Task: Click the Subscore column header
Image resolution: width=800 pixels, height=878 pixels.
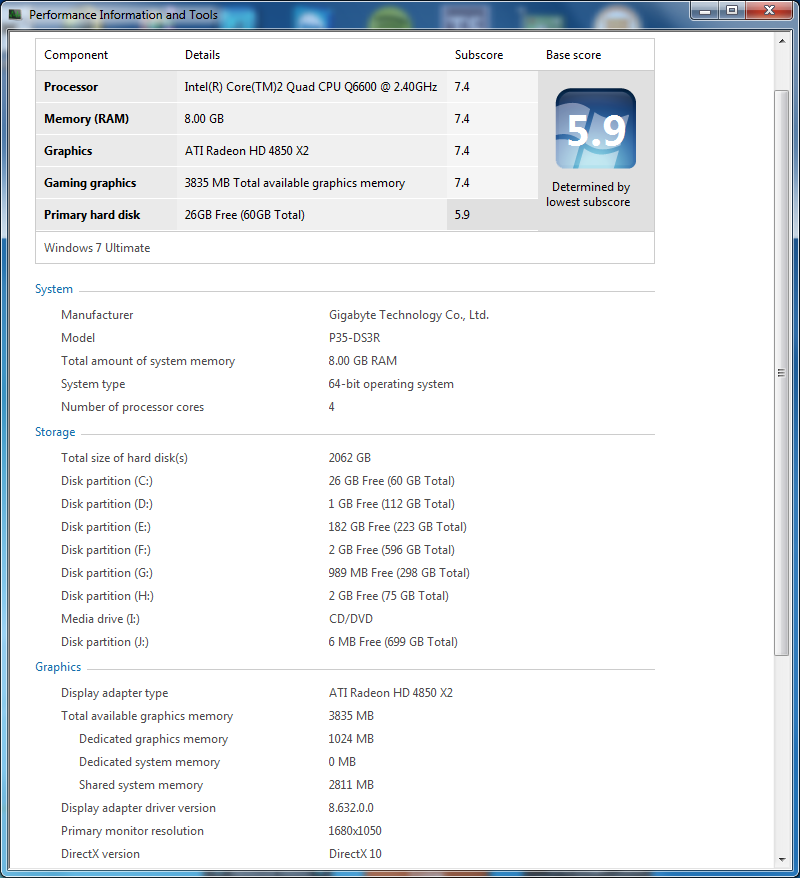Action: [479, 55]
